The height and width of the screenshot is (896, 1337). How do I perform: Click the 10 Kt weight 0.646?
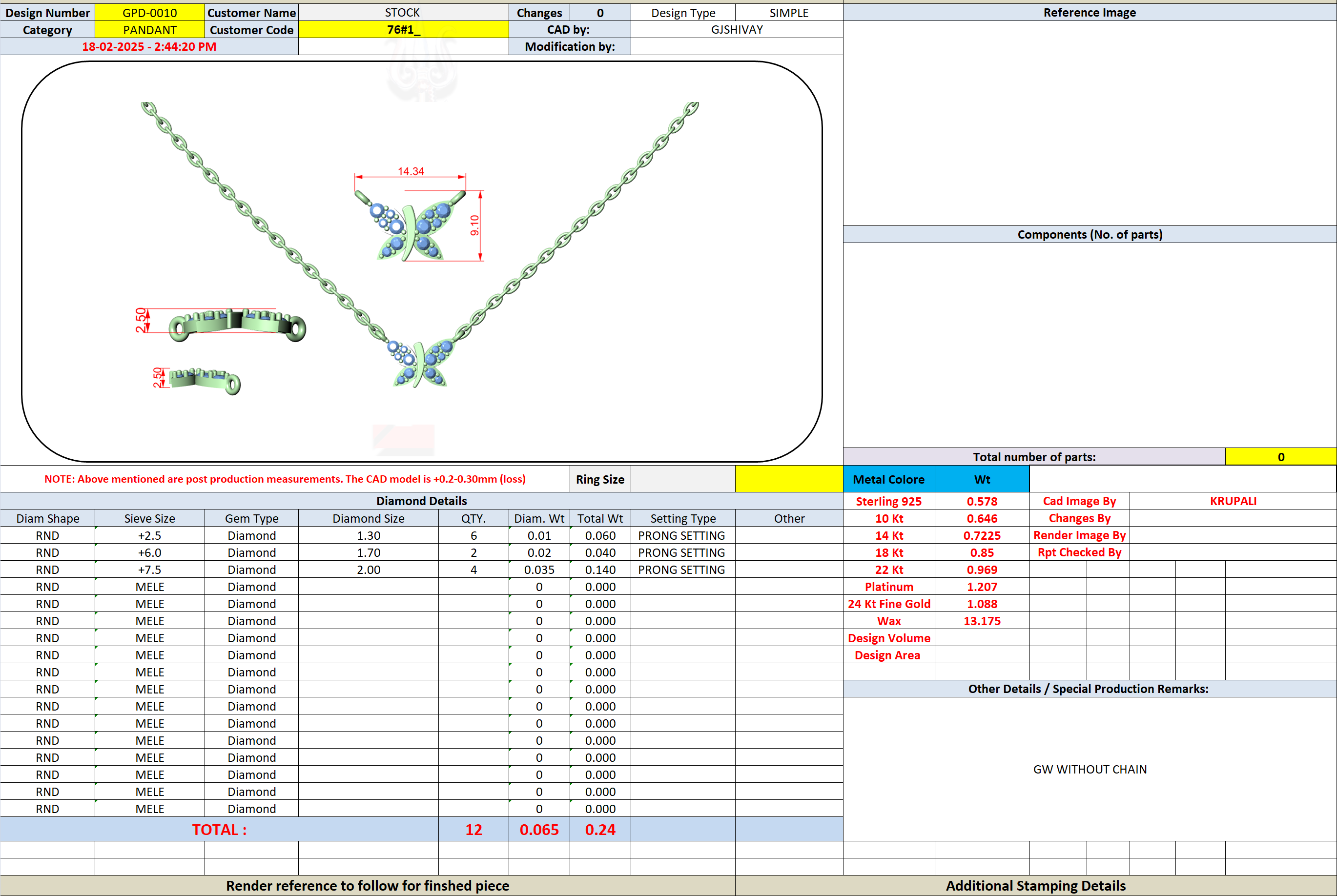pyautogui.click(x=982, y=518)
